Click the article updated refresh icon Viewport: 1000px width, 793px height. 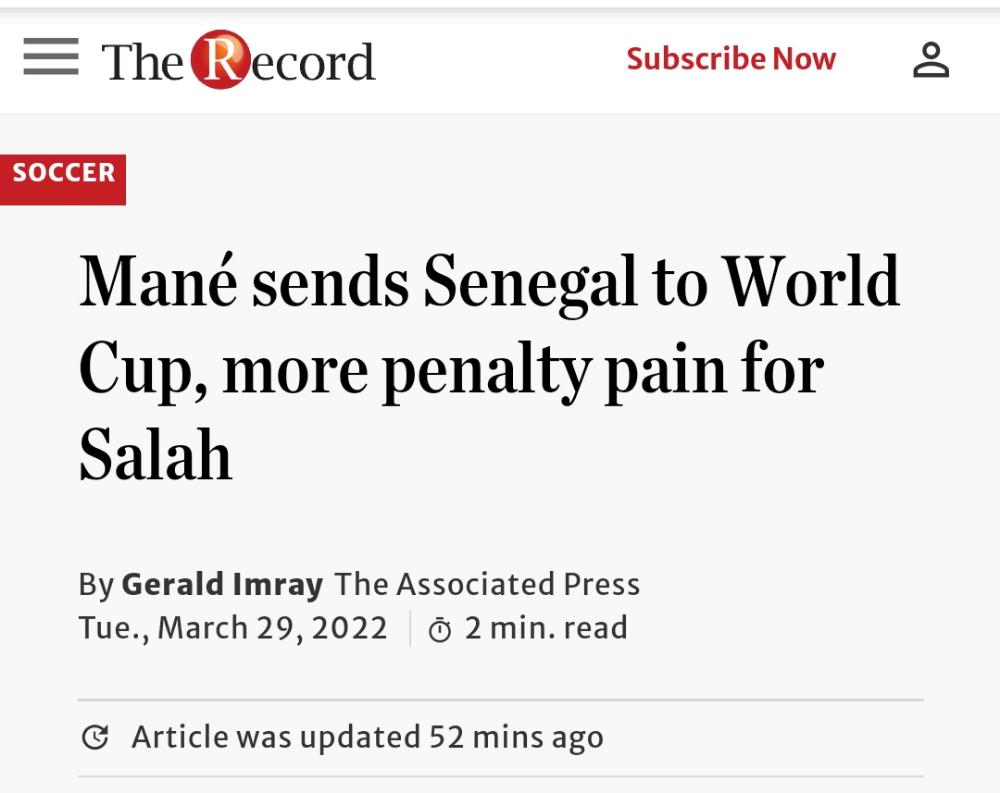point(94,738)
